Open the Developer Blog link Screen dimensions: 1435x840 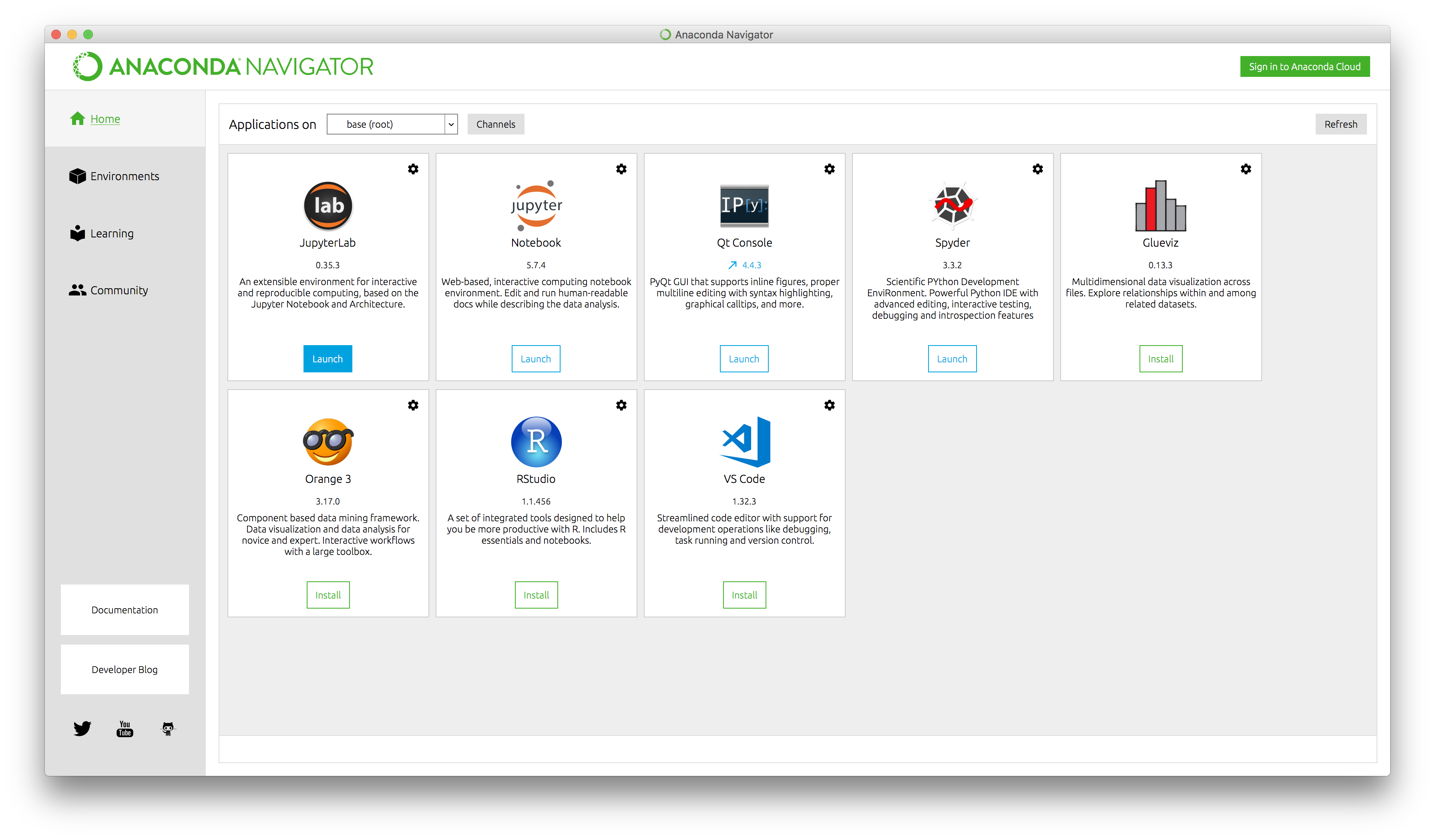tap(125, 670)
